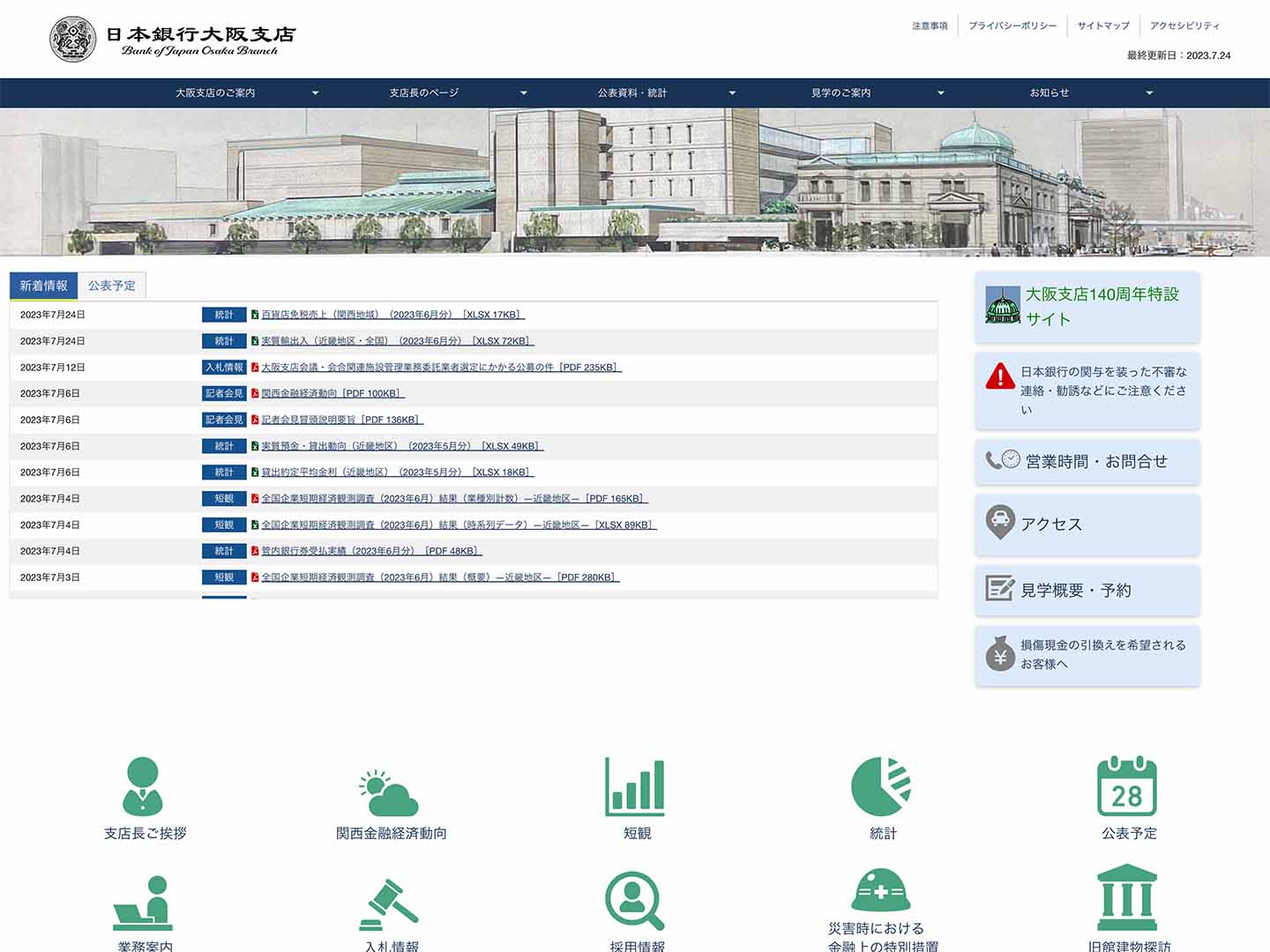Expand the 支店長のページ menu arrow
Viewport: 1270px width, 952px height.
[523, 93]
